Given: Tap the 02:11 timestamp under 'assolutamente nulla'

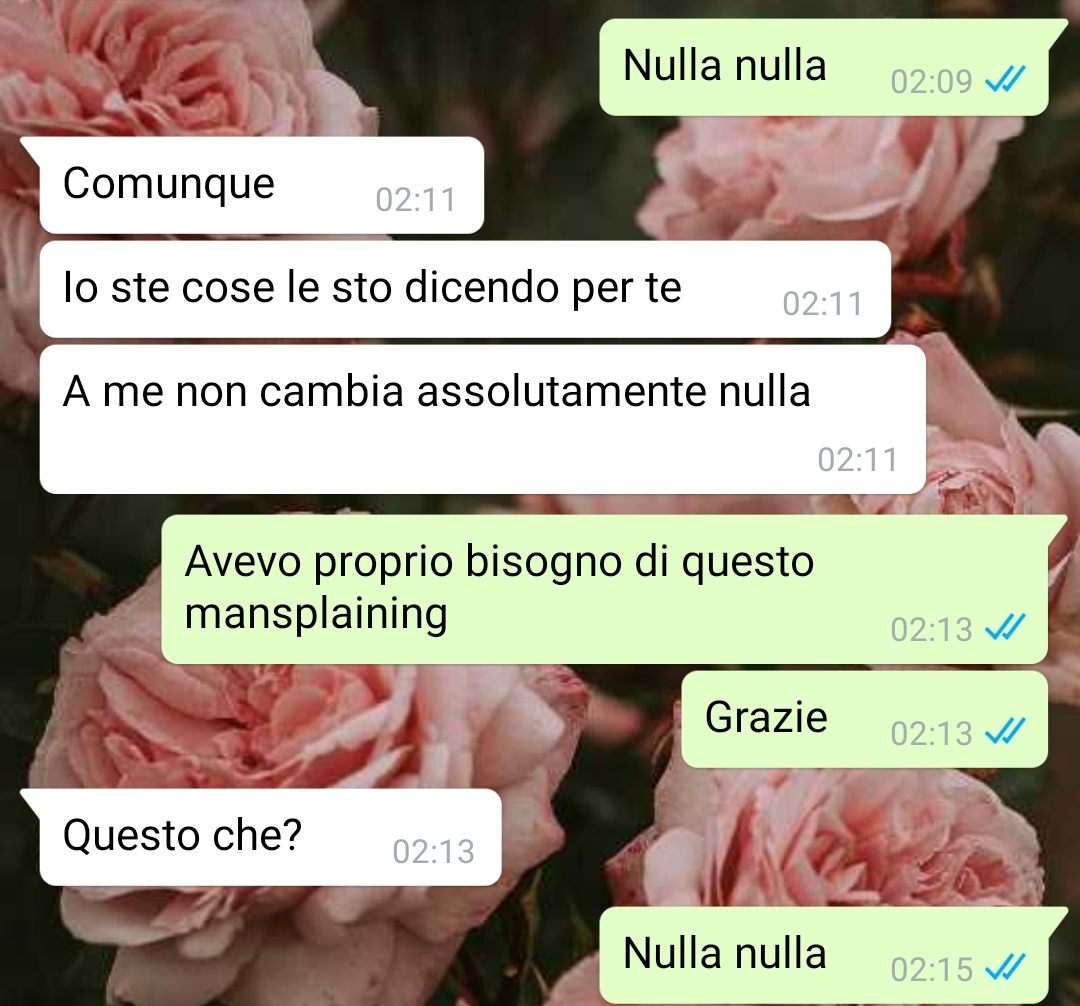Looking at the screenshot, I should (x=858, y=460).
